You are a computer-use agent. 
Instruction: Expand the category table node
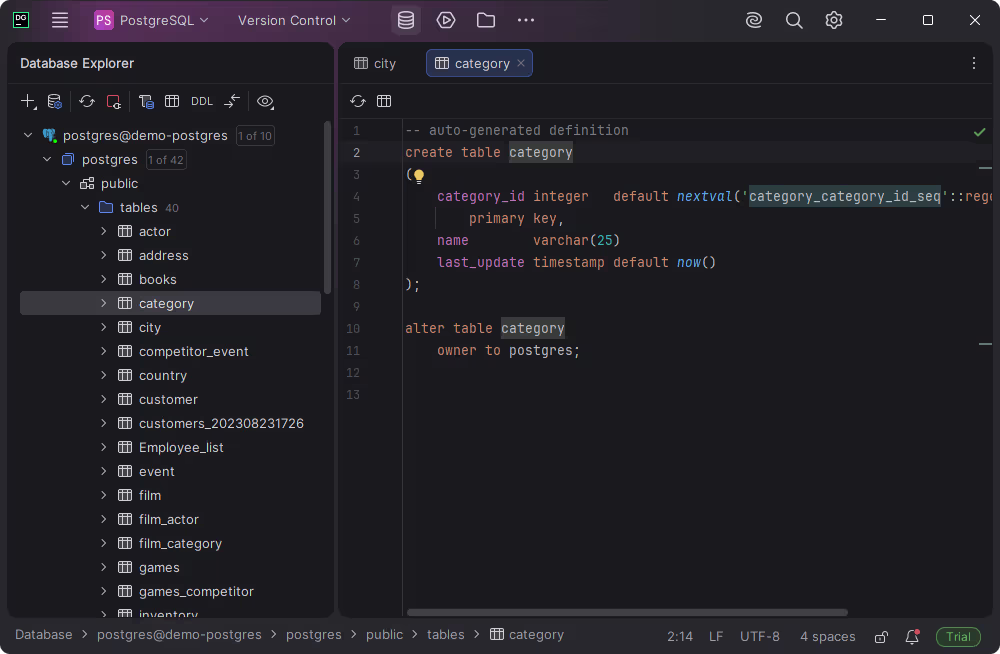click(104, 303)
